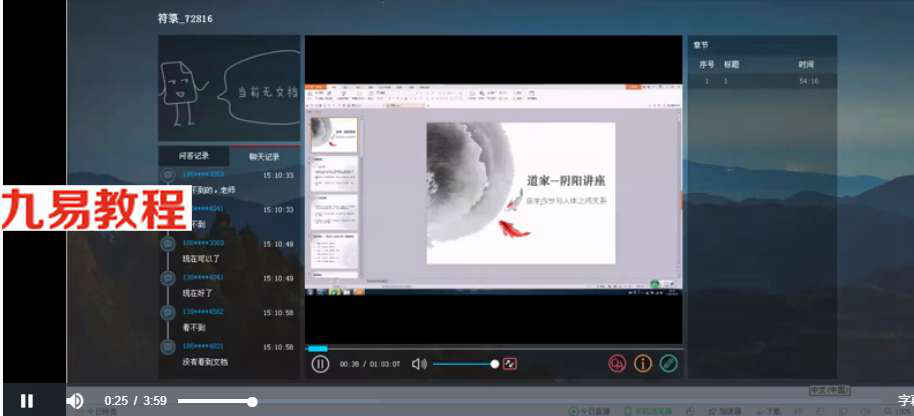Click the room title 符录_72816

click(x=185, y=19)
